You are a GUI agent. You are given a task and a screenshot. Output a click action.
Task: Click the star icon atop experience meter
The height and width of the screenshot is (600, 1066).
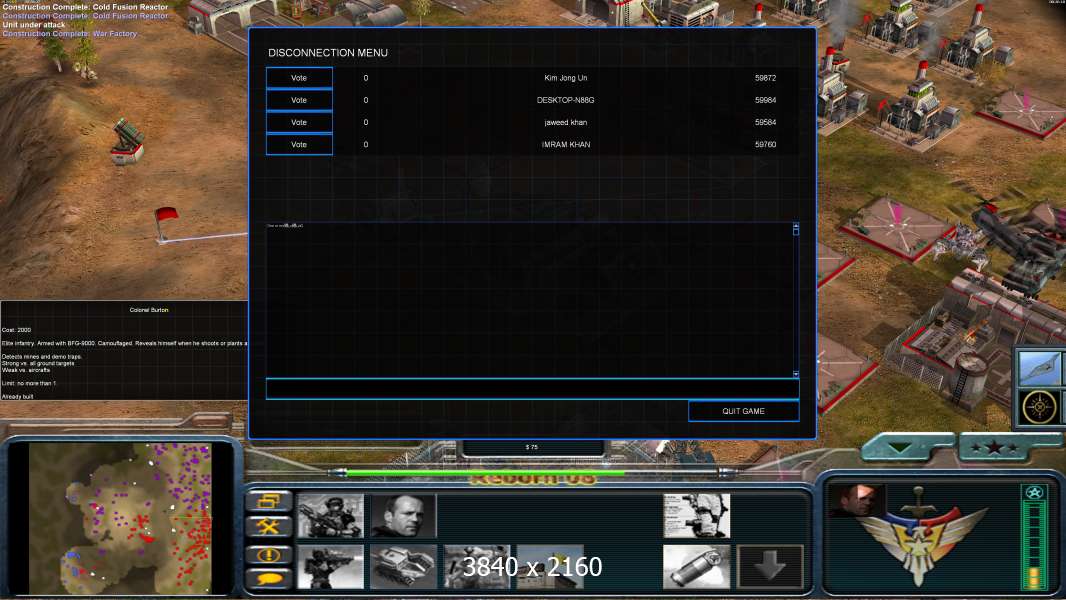[x=1034, y=493]
